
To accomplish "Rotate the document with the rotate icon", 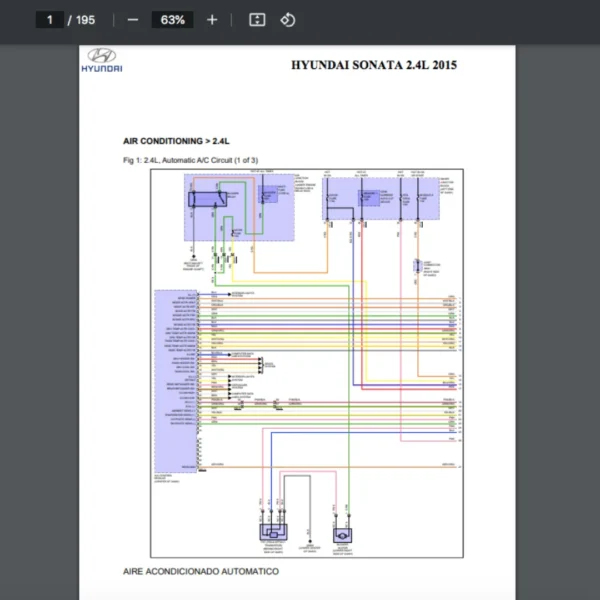I will (287, 20).
